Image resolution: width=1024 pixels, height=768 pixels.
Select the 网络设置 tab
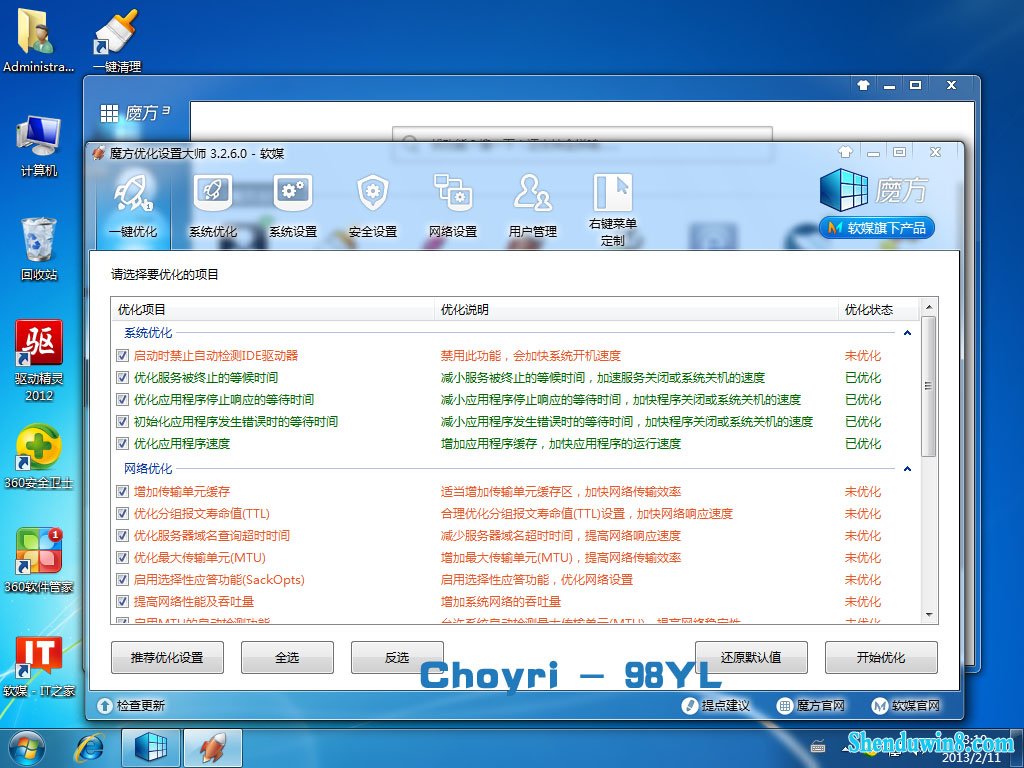tap(453, 204)
